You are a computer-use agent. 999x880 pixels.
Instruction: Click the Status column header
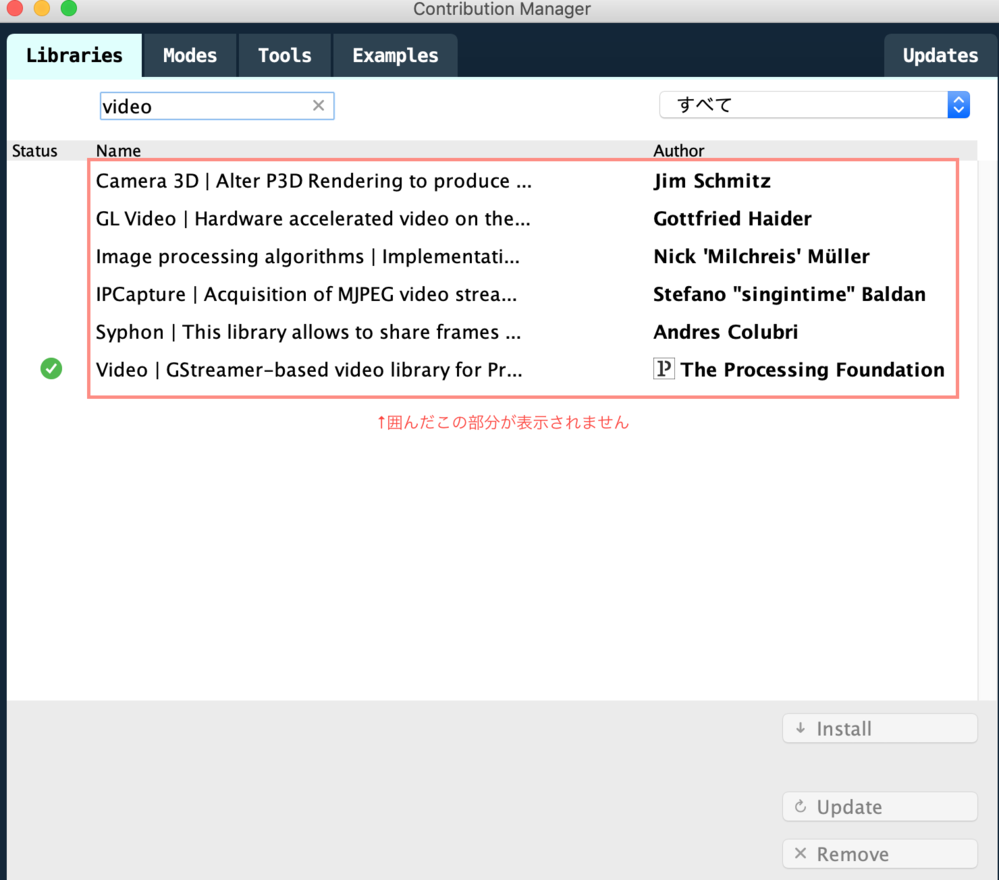tap(34, 151)
